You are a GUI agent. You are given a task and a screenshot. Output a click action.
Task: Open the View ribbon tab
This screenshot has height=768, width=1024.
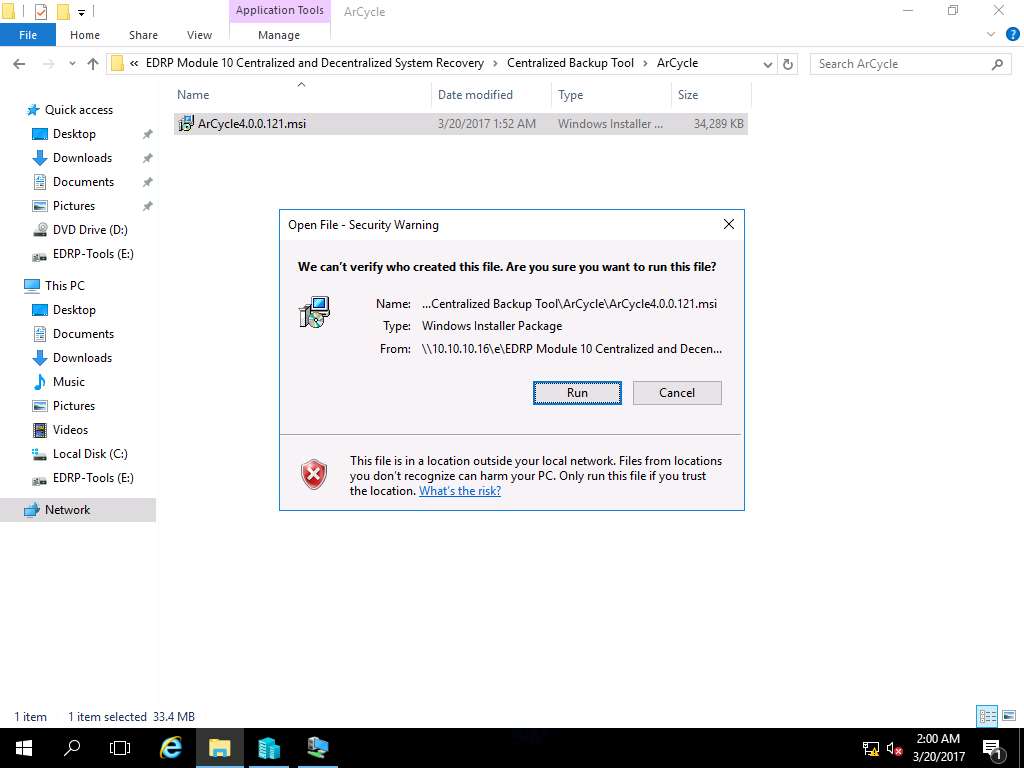point(199,35)
